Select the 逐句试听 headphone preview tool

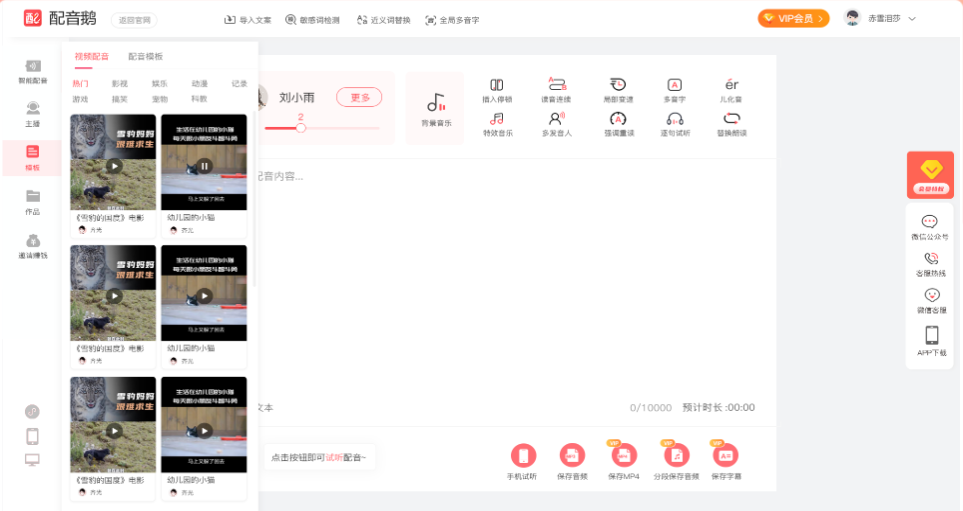675,124
